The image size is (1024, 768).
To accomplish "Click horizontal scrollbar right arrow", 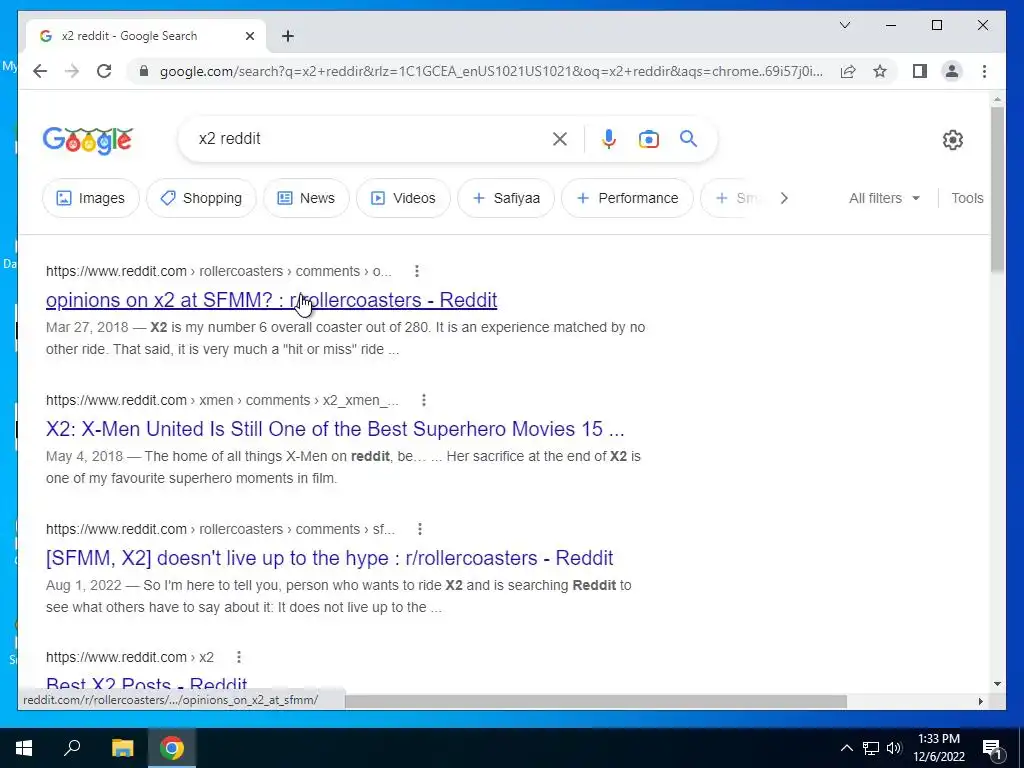I will coord(980,701).
